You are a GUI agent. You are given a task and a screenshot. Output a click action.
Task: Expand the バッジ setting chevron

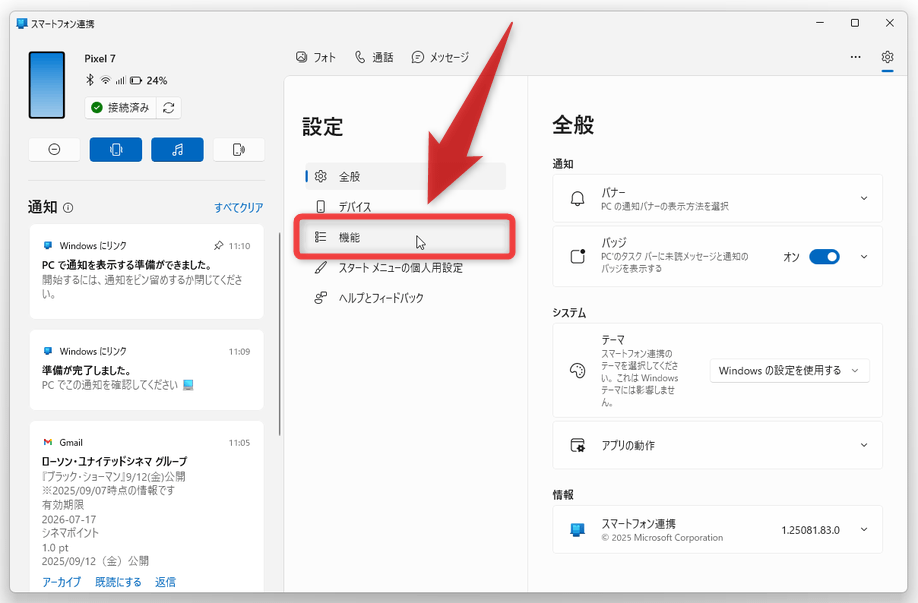click(x=864, y=257)
